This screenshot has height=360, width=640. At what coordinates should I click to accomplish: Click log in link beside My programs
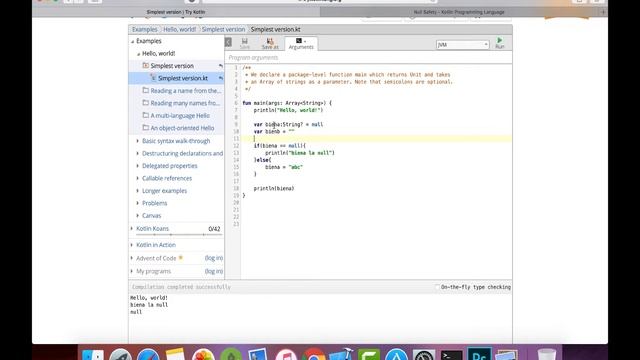(x=213, y=271)
